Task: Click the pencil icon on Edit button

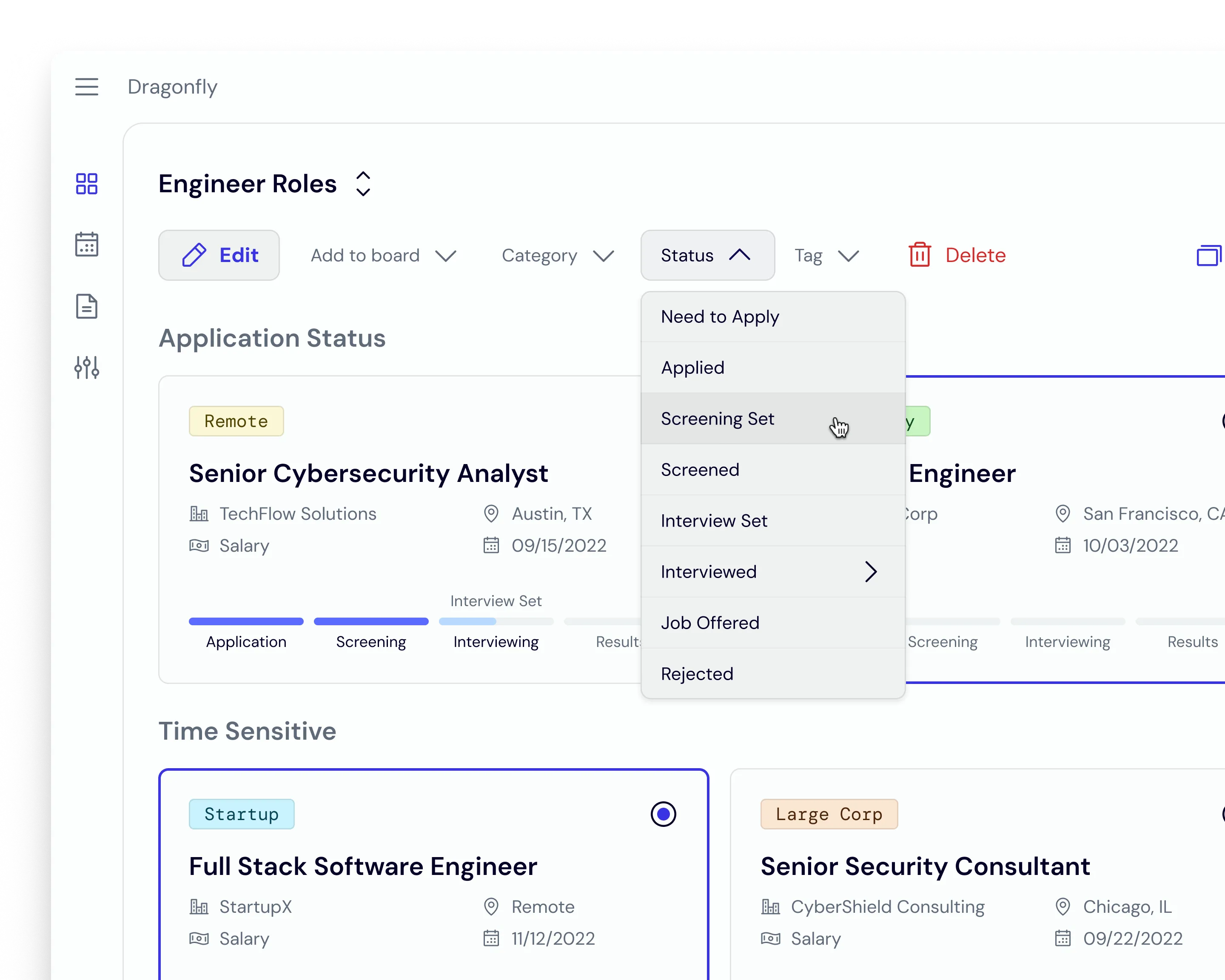Action: (194, 255)
